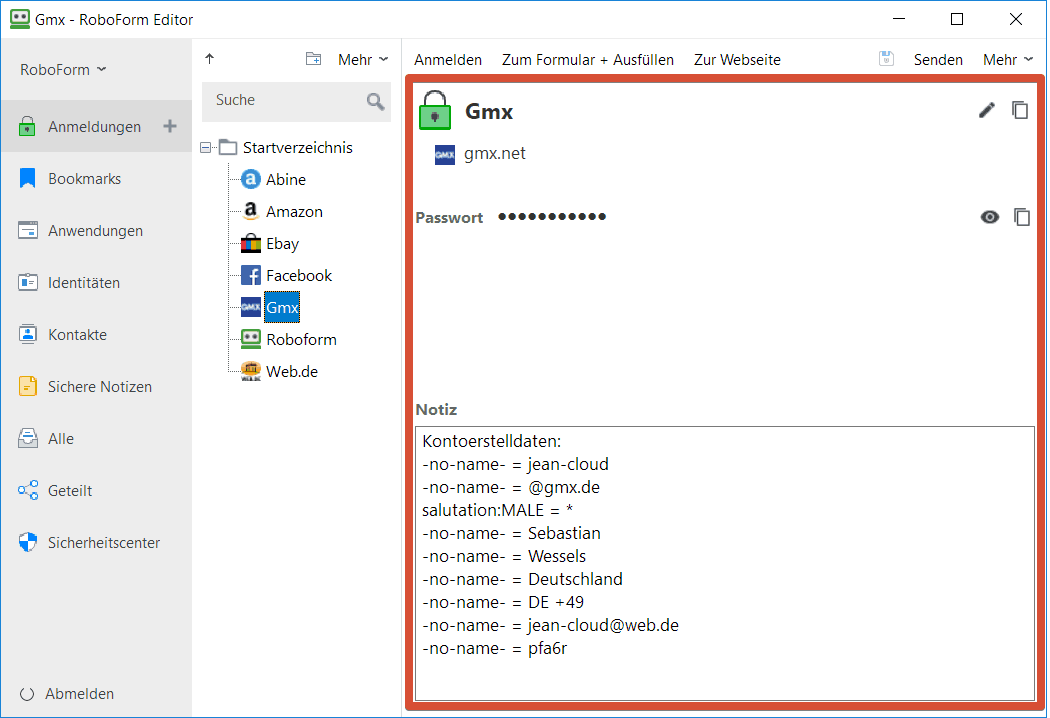
Task: Select the Abine login entry
Action: (x=286, y=180)
